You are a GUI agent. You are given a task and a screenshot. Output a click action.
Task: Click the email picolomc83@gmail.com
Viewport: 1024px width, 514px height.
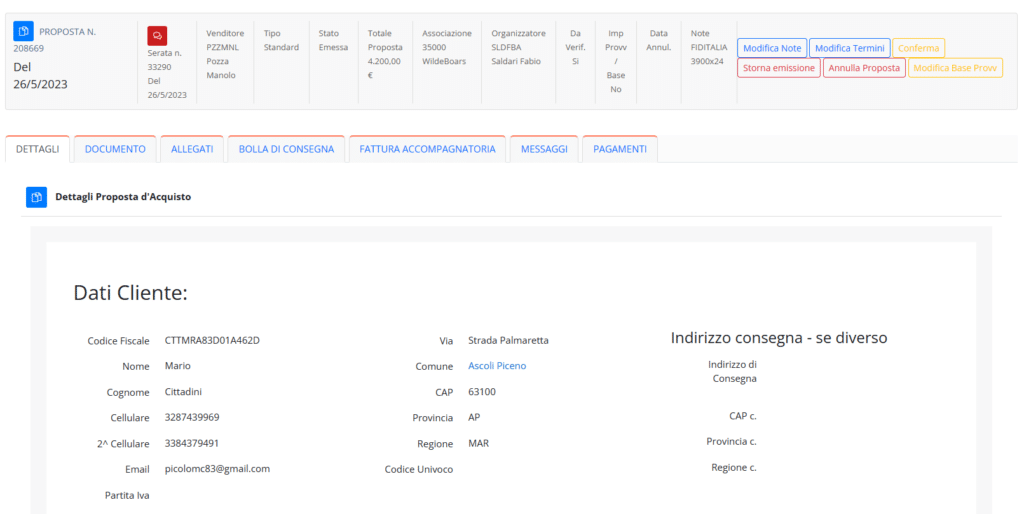pyautogui.click(x=217, y=469)
